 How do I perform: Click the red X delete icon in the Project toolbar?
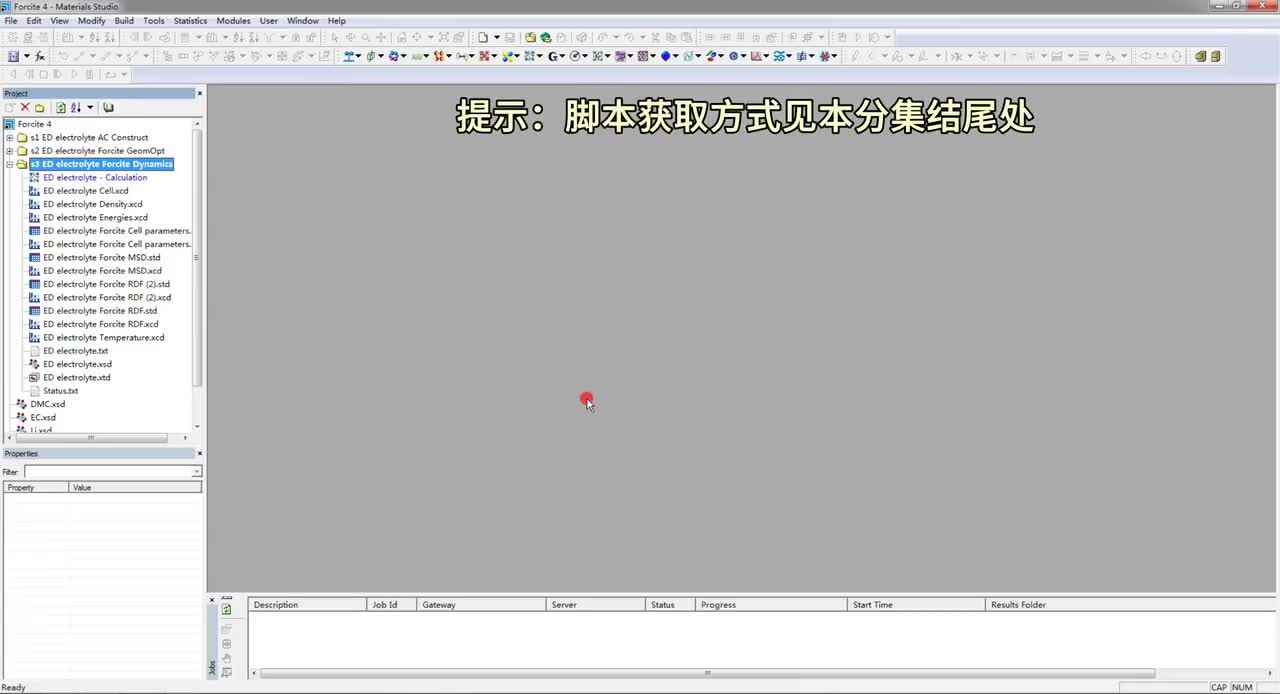25,107
